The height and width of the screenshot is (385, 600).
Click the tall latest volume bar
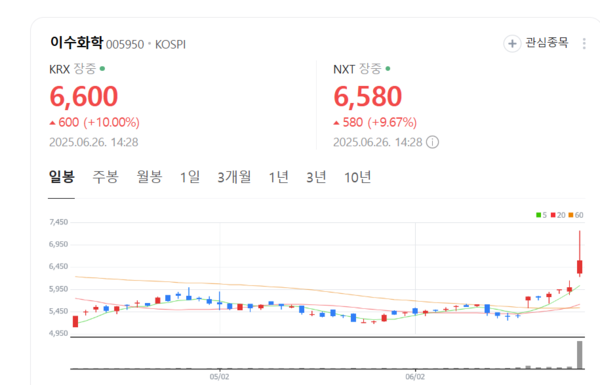point(580,355)
